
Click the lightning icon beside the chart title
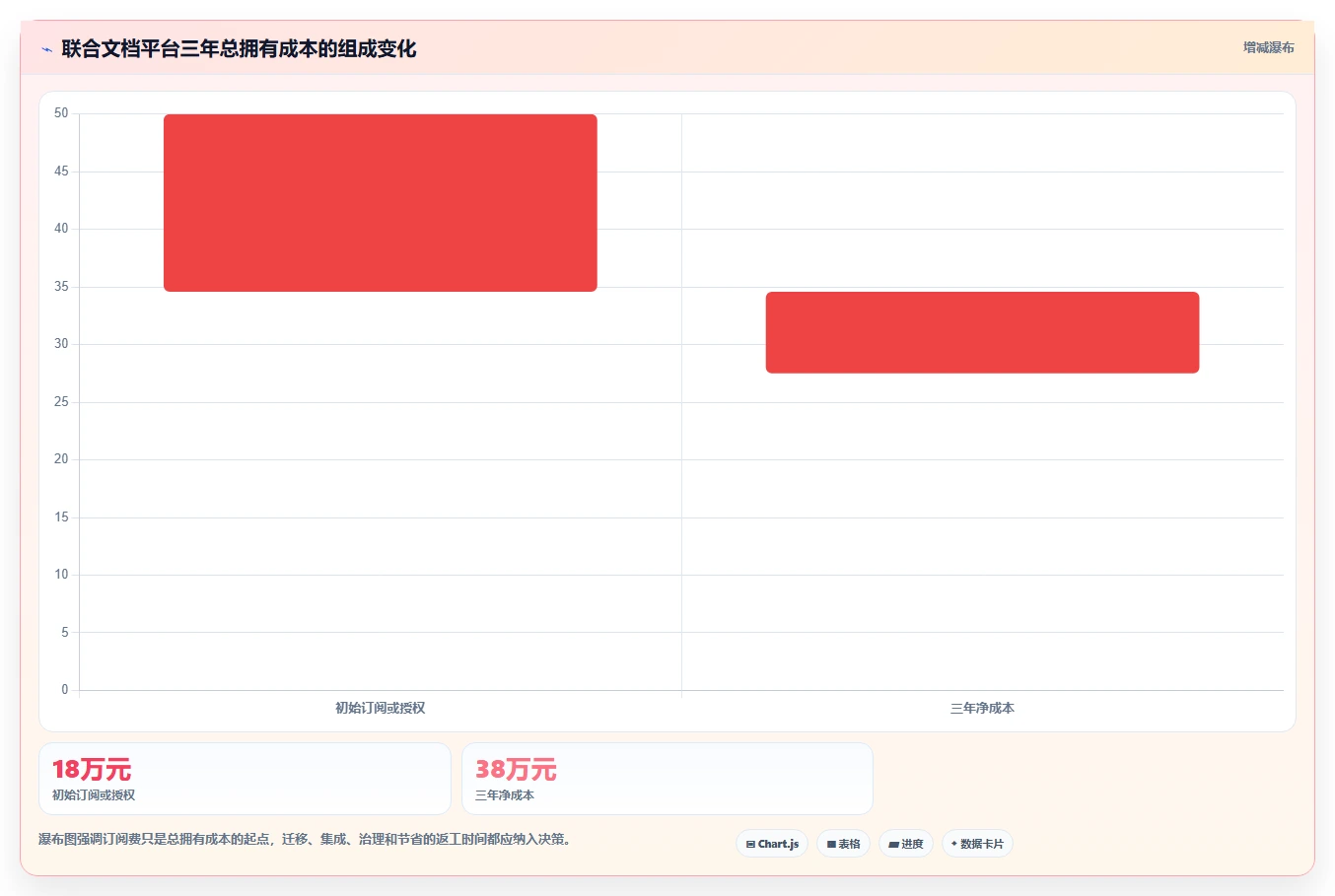(46, 49)
